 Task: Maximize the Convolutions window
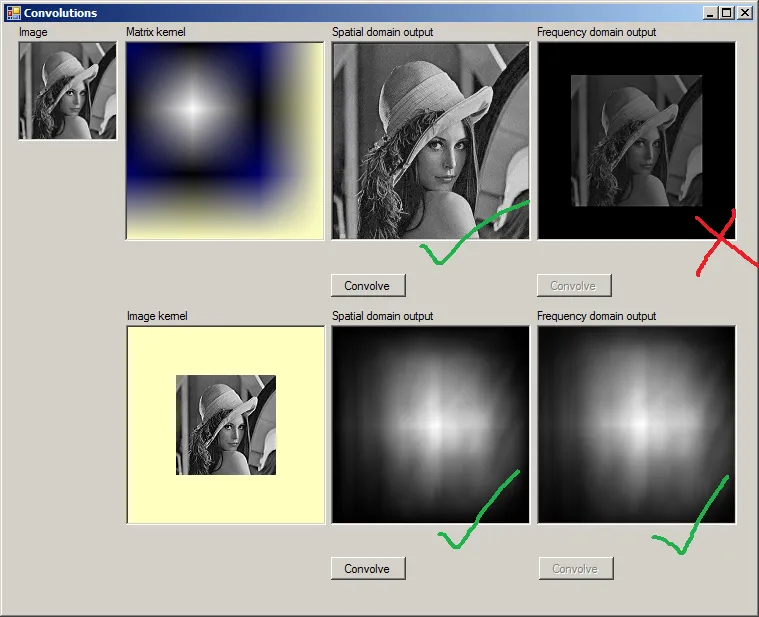point(727,13)
